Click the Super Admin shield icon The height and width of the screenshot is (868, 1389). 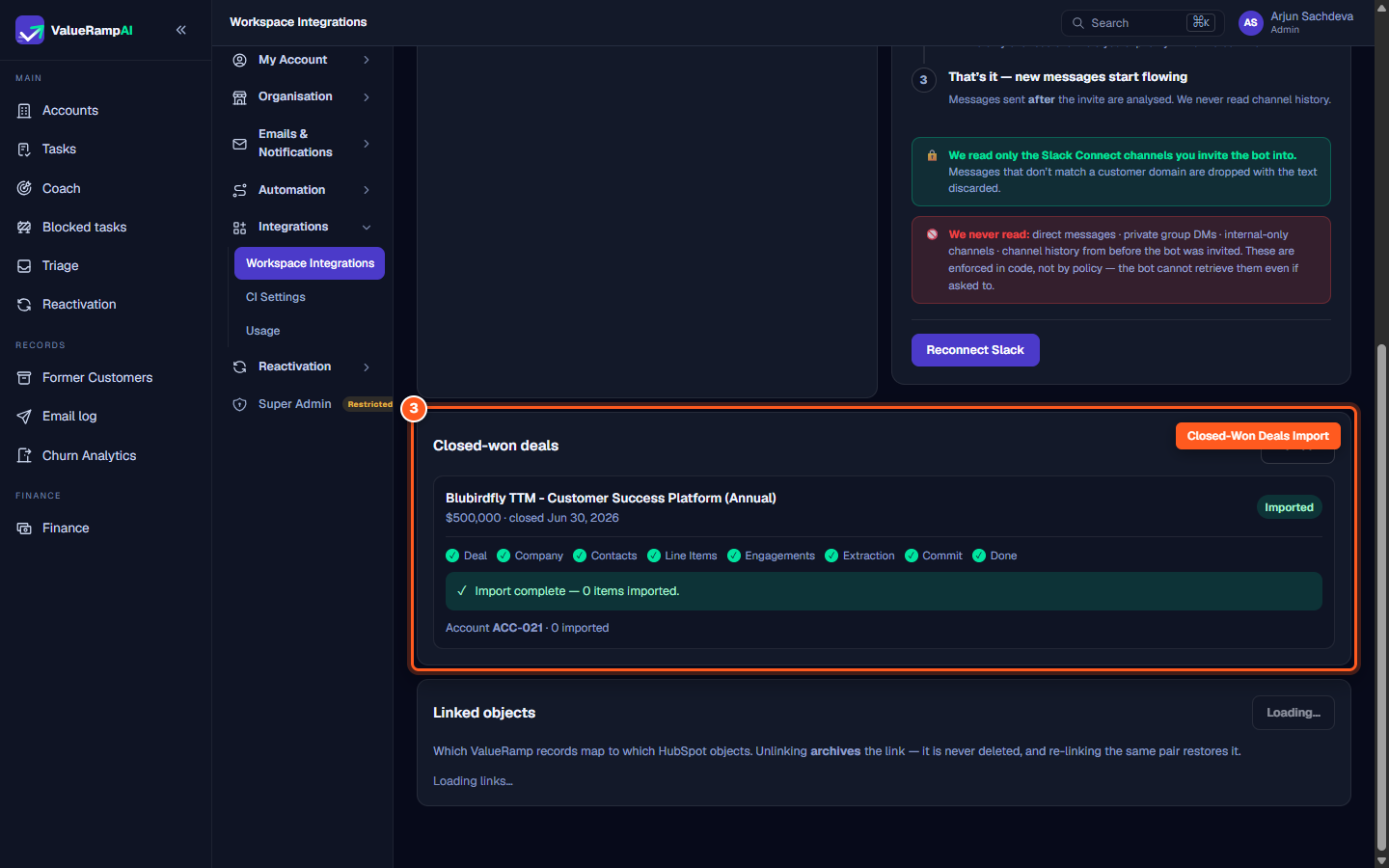point(239,404)
